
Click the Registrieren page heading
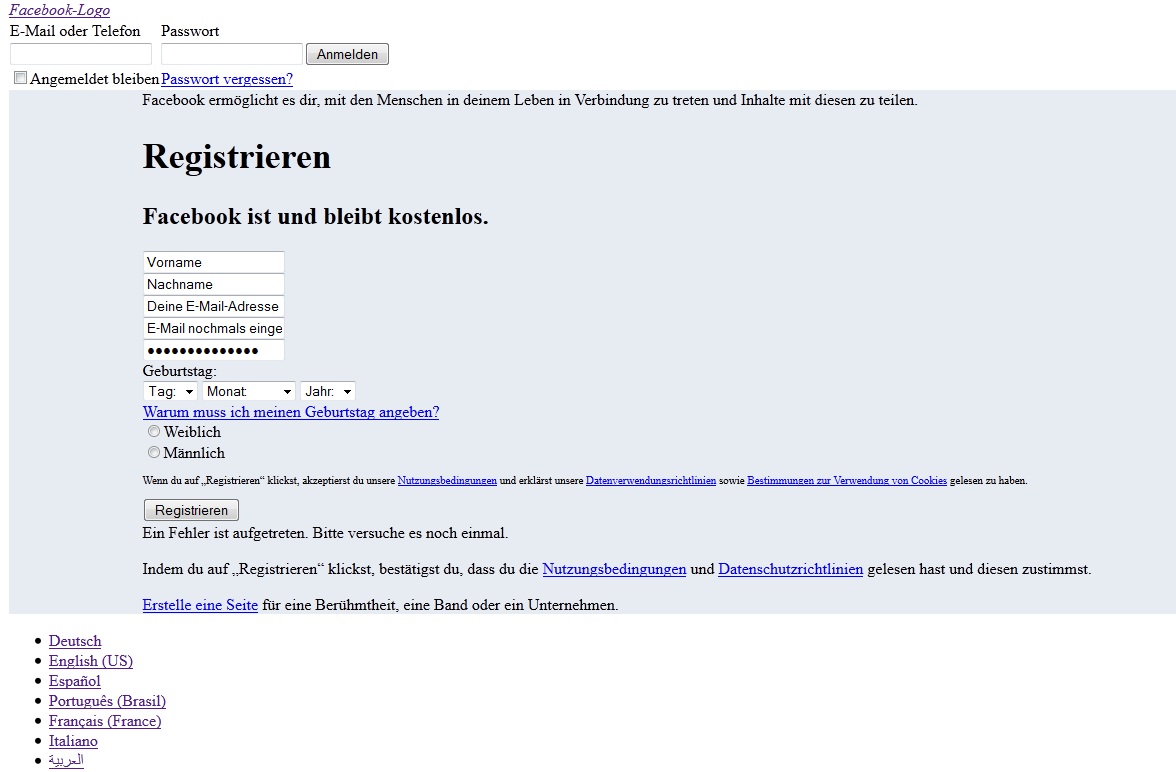[236, 157]
